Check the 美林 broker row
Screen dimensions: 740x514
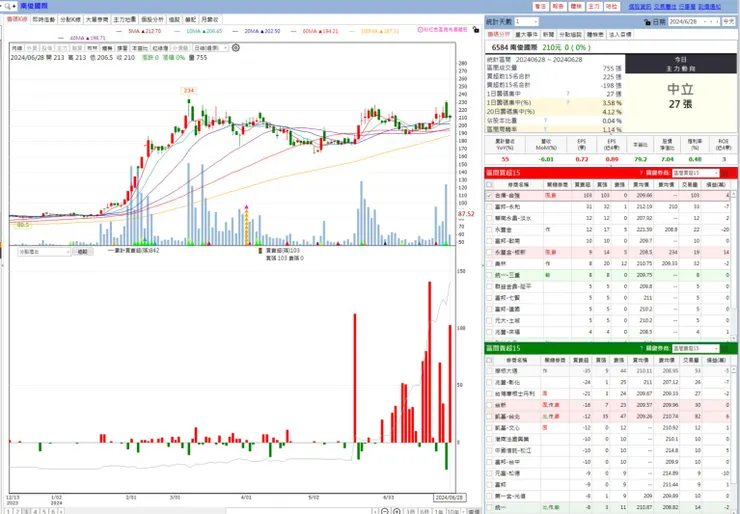(489, 263)
